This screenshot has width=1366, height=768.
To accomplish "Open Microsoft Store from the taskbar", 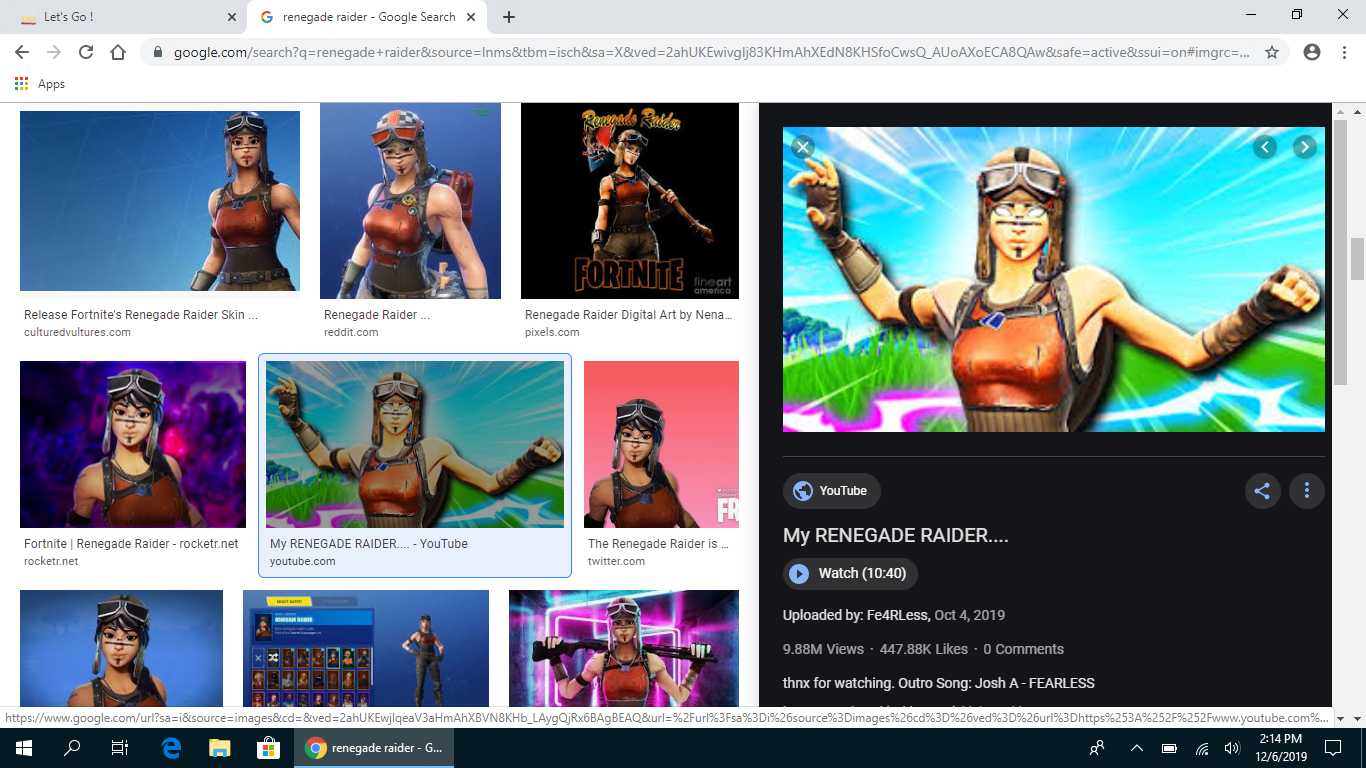I will click(x=267, y=748).
